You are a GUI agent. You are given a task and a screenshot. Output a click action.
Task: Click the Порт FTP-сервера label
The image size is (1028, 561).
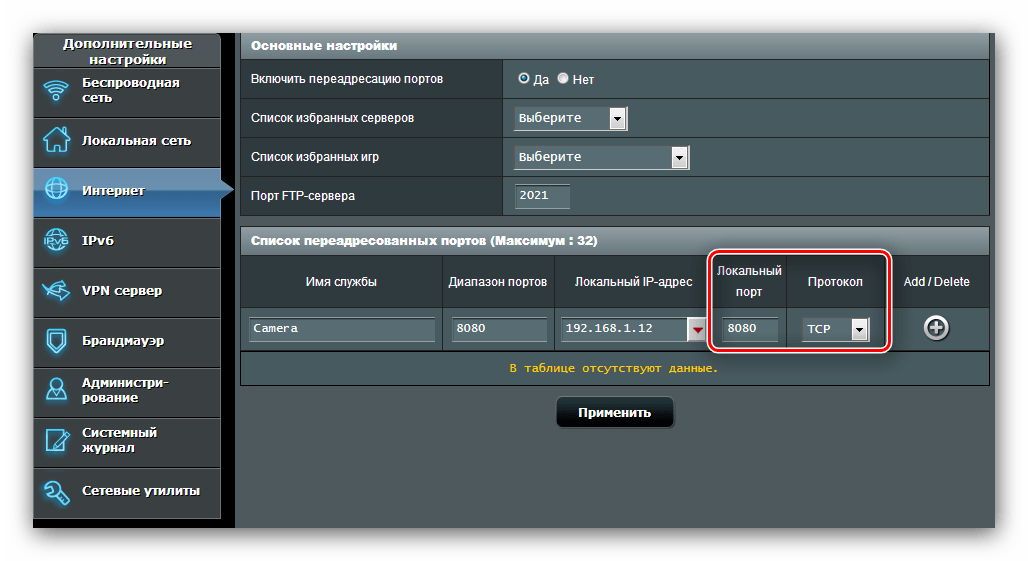[x=303, y=195]
